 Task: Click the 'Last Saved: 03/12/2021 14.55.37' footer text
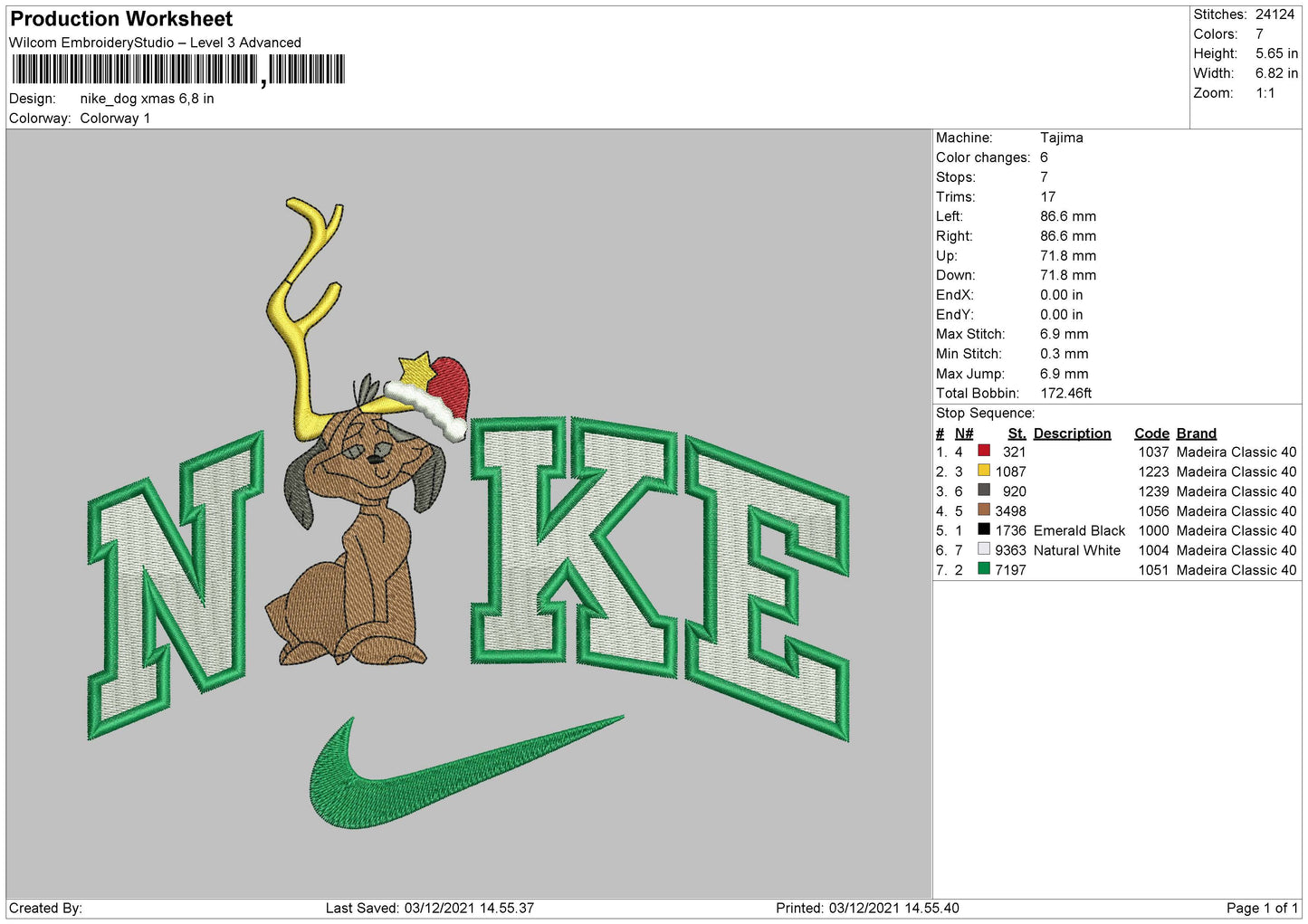click(430, 908)
